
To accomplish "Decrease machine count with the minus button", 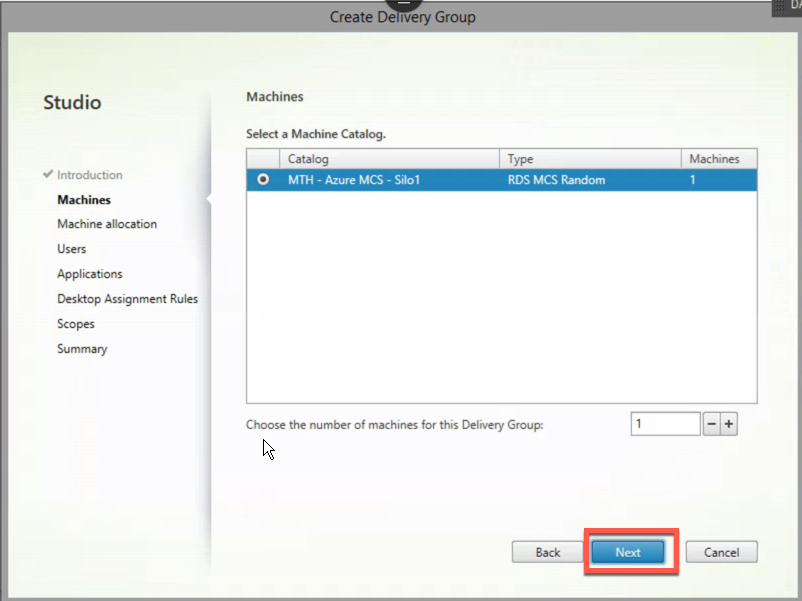I will 711,424.
